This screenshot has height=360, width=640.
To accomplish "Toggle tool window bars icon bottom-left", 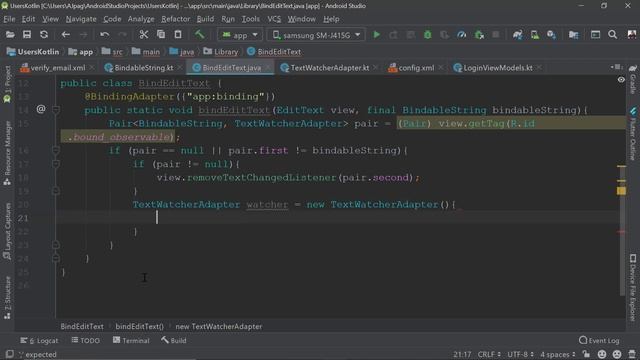I will (x=9, y=354).
